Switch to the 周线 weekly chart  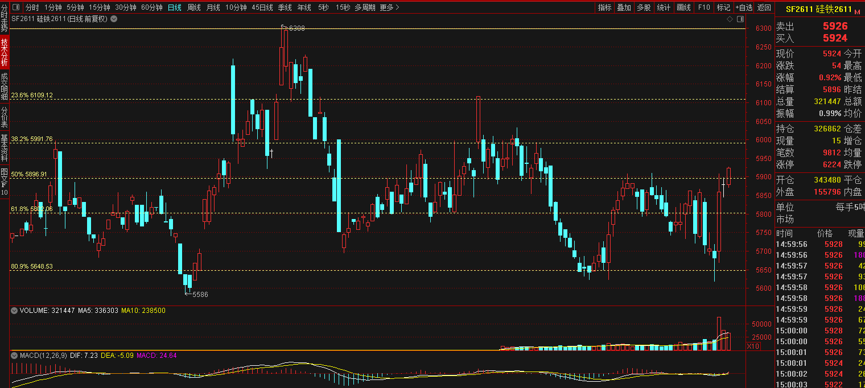click(x=194, y=8)
